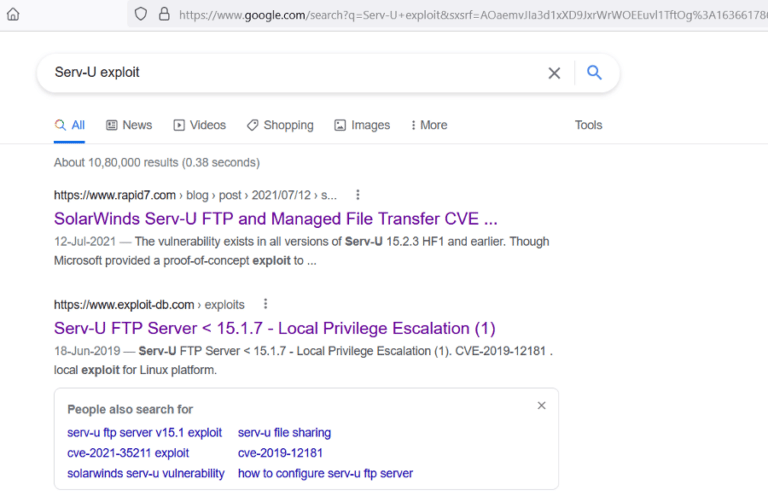Switch to the Shopping tab
This screenshot has width=768, height=502.
coord(280,125)
